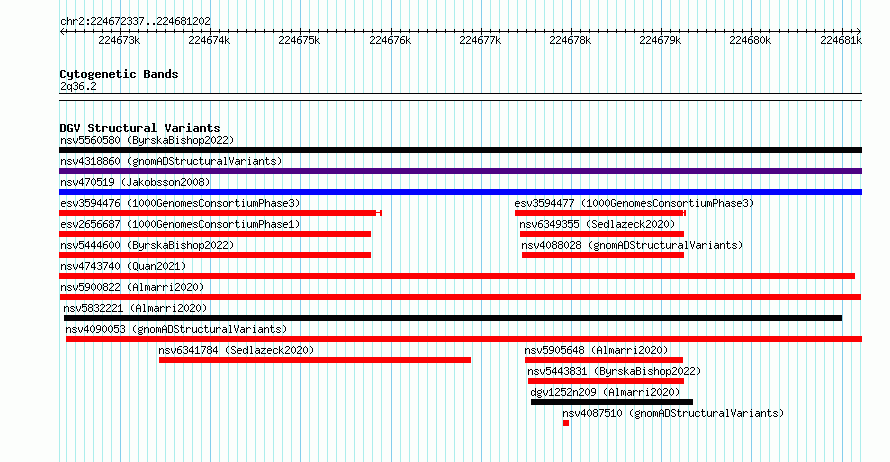Click the nsv4318860 gnomADStructuralVariants label

pyautogui.click(x=171, y=161)
